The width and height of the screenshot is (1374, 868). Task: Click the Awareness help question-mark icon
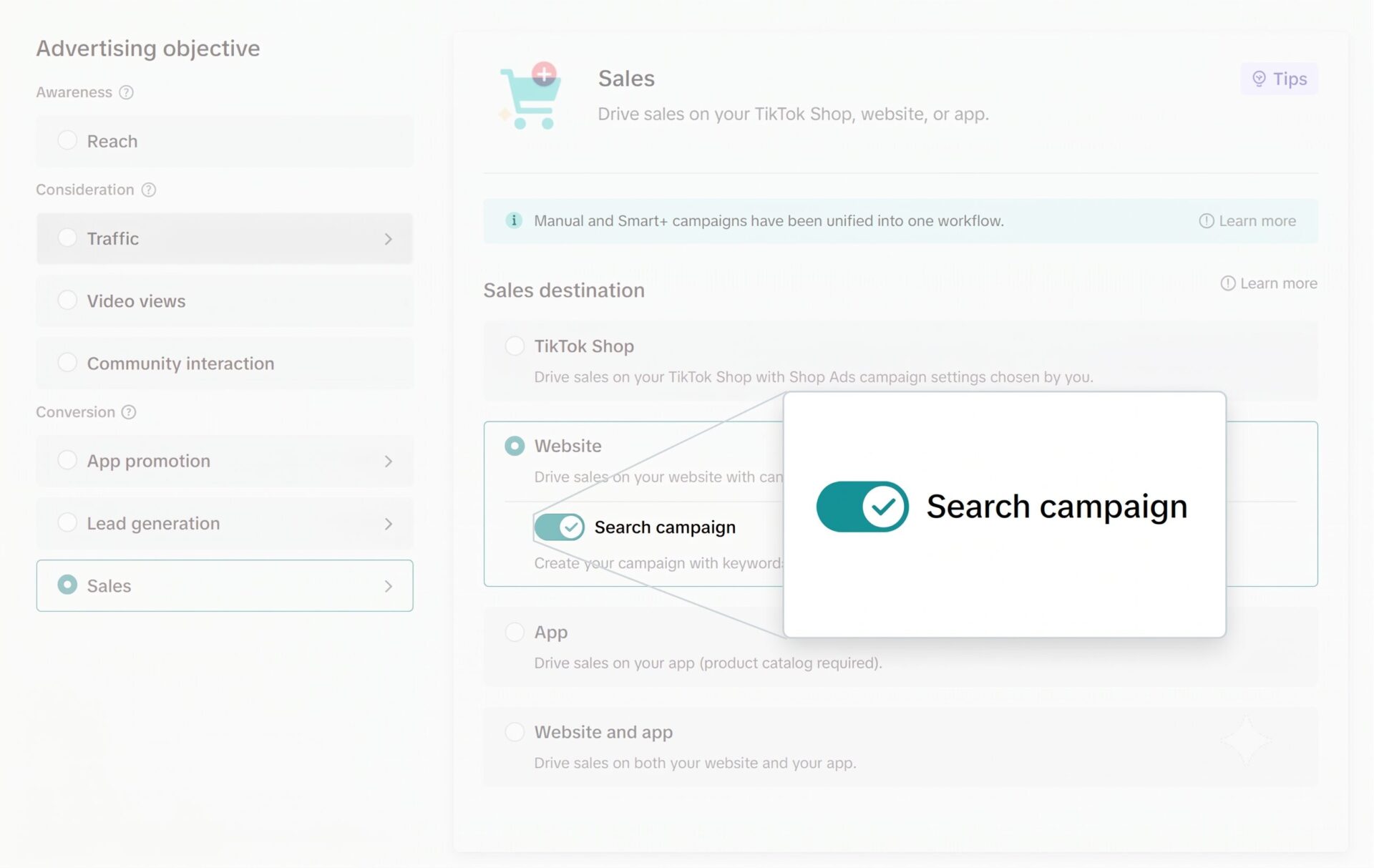coord(127,92)
